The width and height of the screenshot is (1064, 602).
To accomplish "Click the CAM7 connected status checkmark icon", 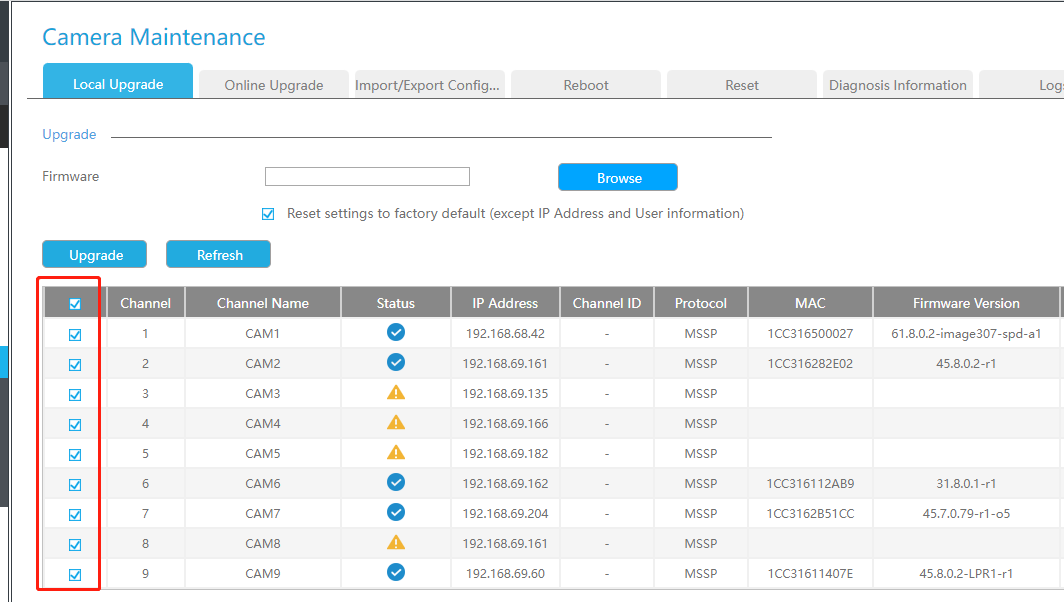I will [396, 512].
